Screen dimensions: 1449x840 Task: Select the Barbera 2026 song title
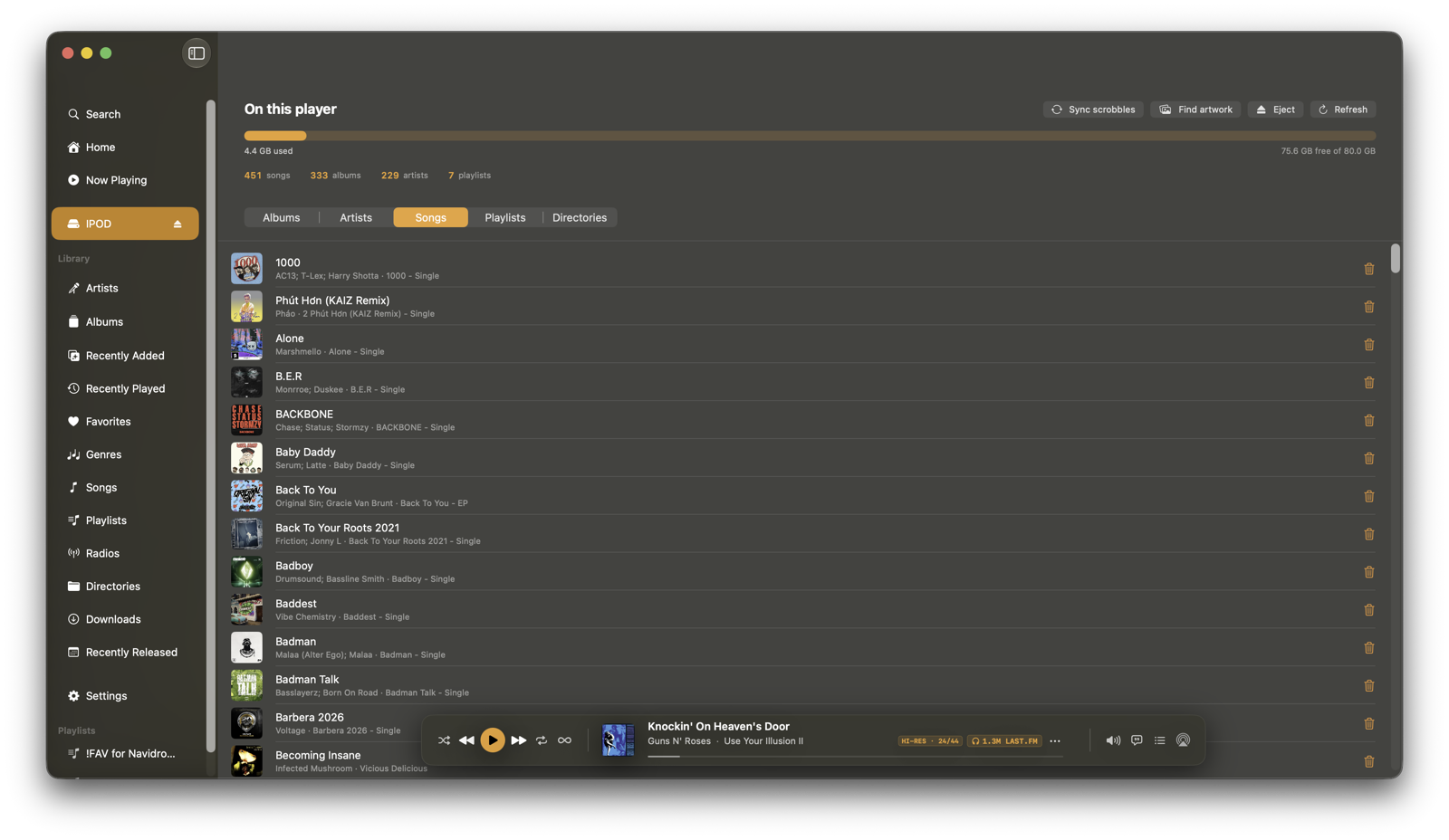click(310, 717)
